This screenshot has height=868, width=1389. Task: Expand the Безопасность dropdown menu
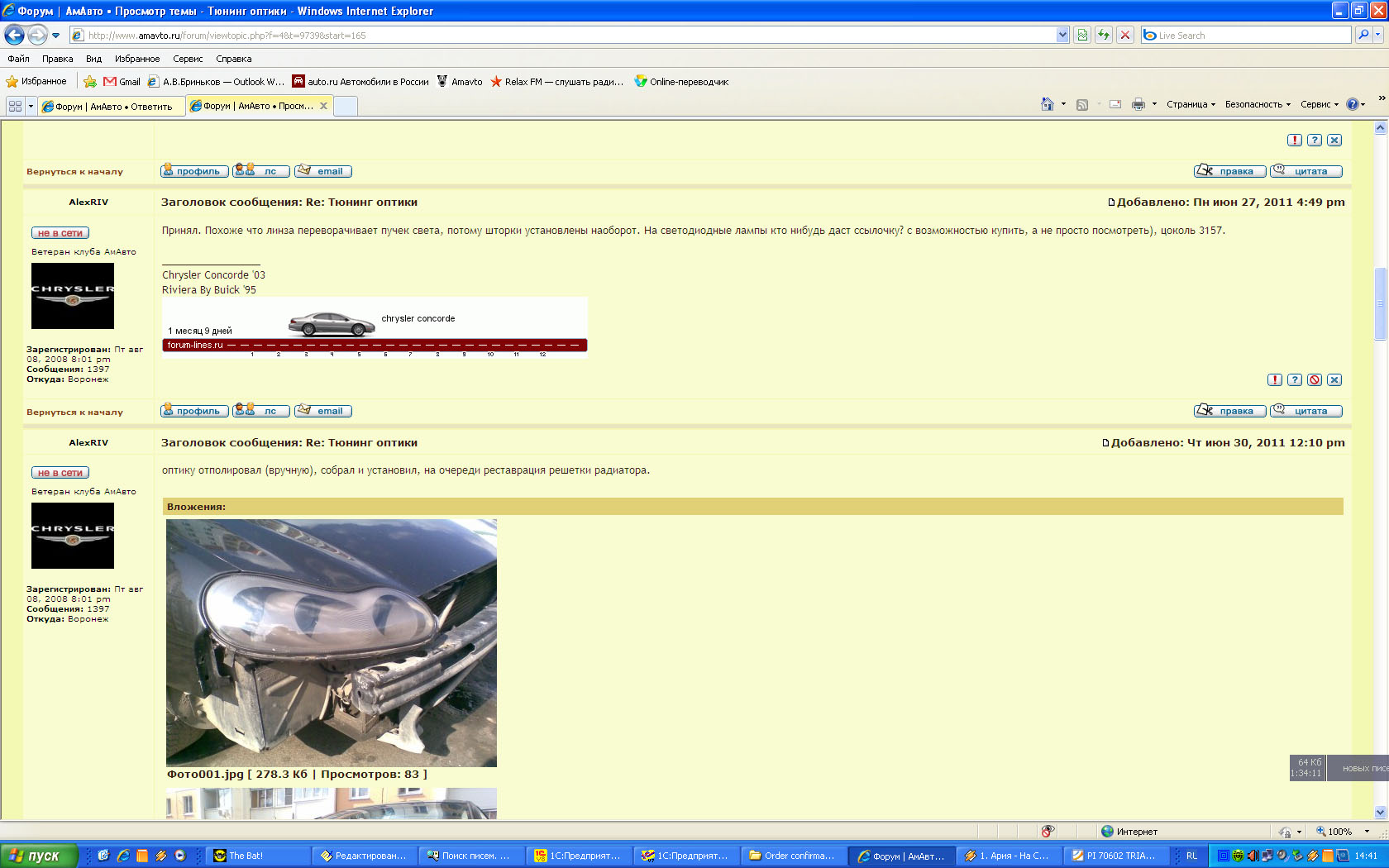click(x=1258, y=104)
